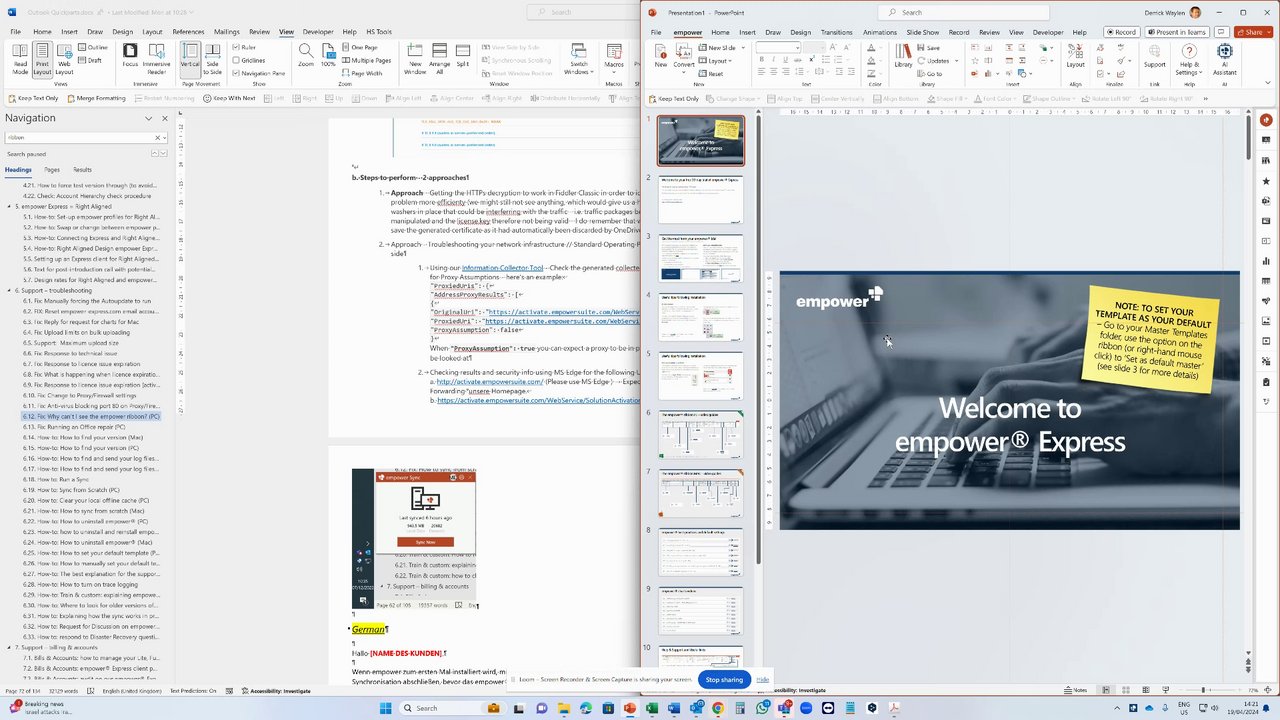Open the Macros dropdown in Word
1280x720 pixels.
(x=614, y=59)
